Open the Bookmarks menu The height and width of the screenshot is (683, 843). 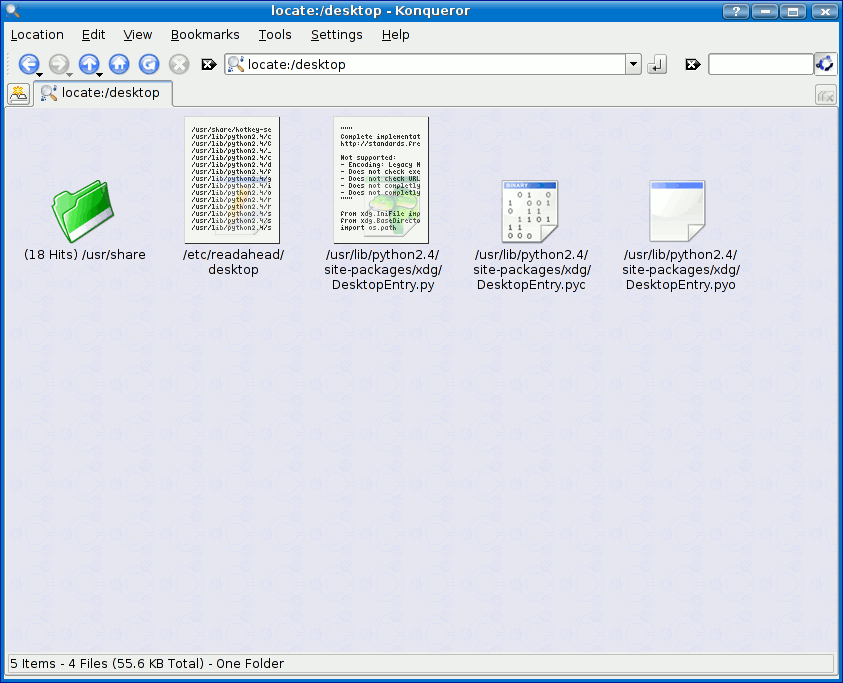(x=205, y=34)
